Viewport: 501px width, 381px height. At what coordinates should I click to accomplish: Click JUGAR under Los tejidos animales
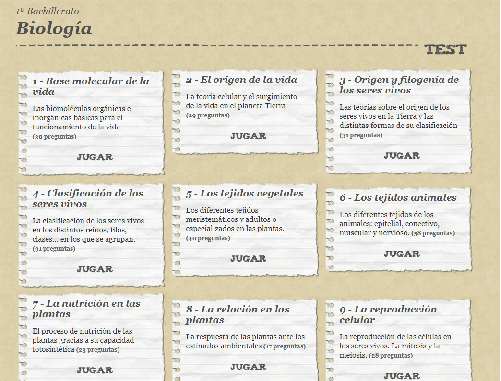coord(402,254)
